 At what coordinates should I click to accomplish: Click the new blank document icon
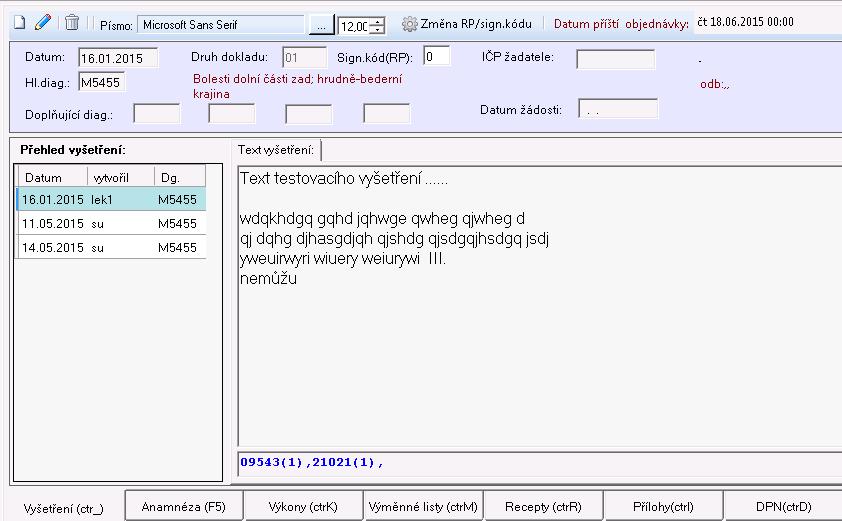(19, 23)
